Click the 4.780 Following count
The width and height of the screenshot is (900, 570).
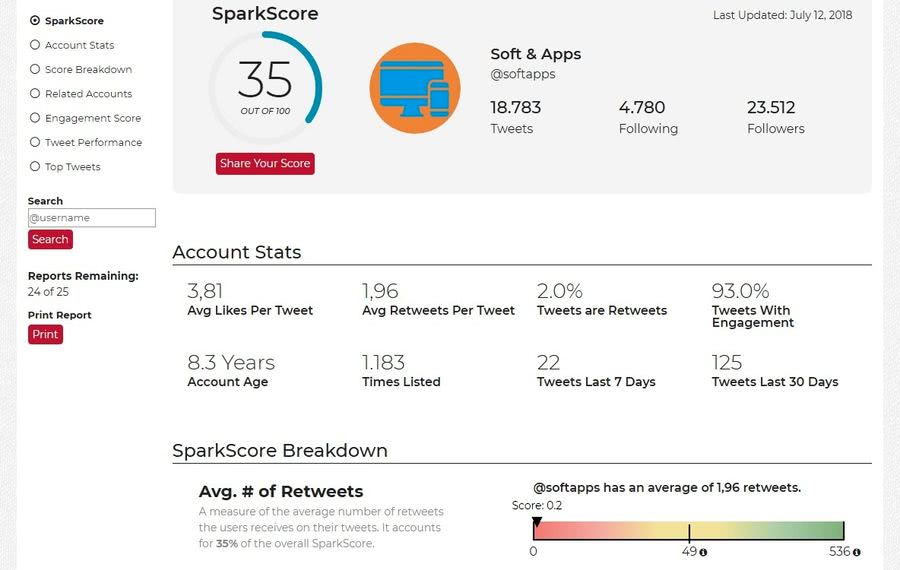pyautogui.click(x=648, y=118)
